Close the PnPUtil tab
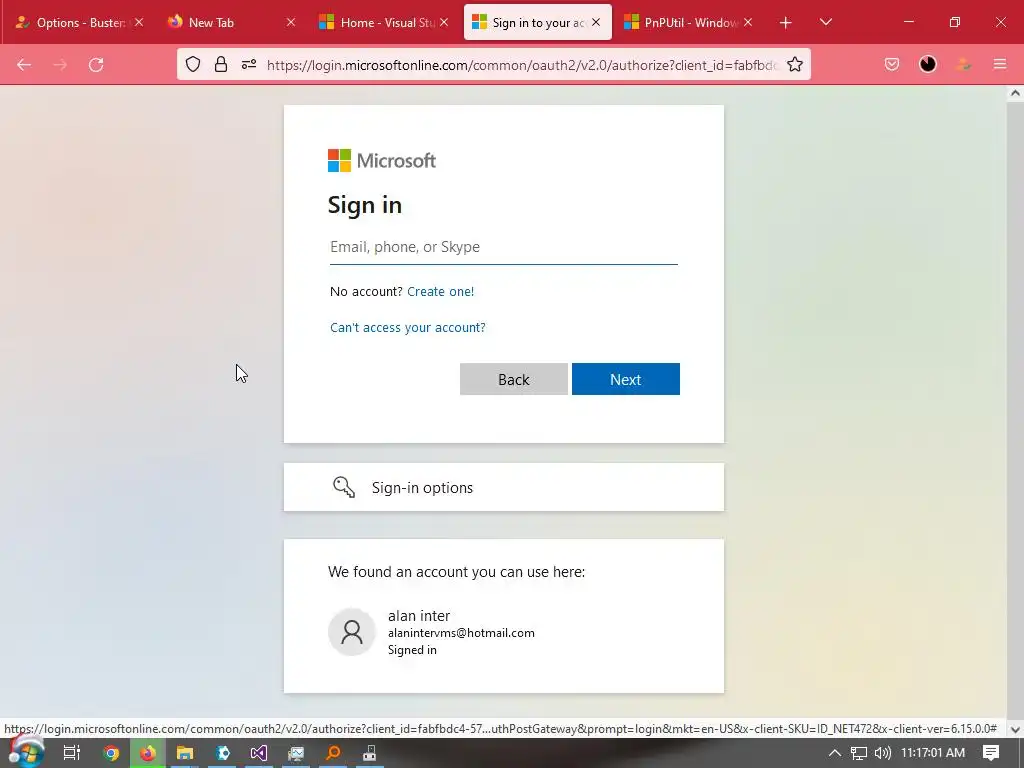This screenshot has width=1024, height=768. [748, 22]
